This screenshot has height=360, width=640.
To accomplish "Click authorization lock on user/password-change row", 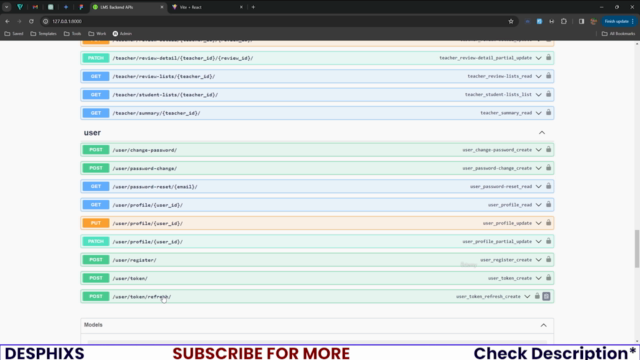I will (549, 168).
